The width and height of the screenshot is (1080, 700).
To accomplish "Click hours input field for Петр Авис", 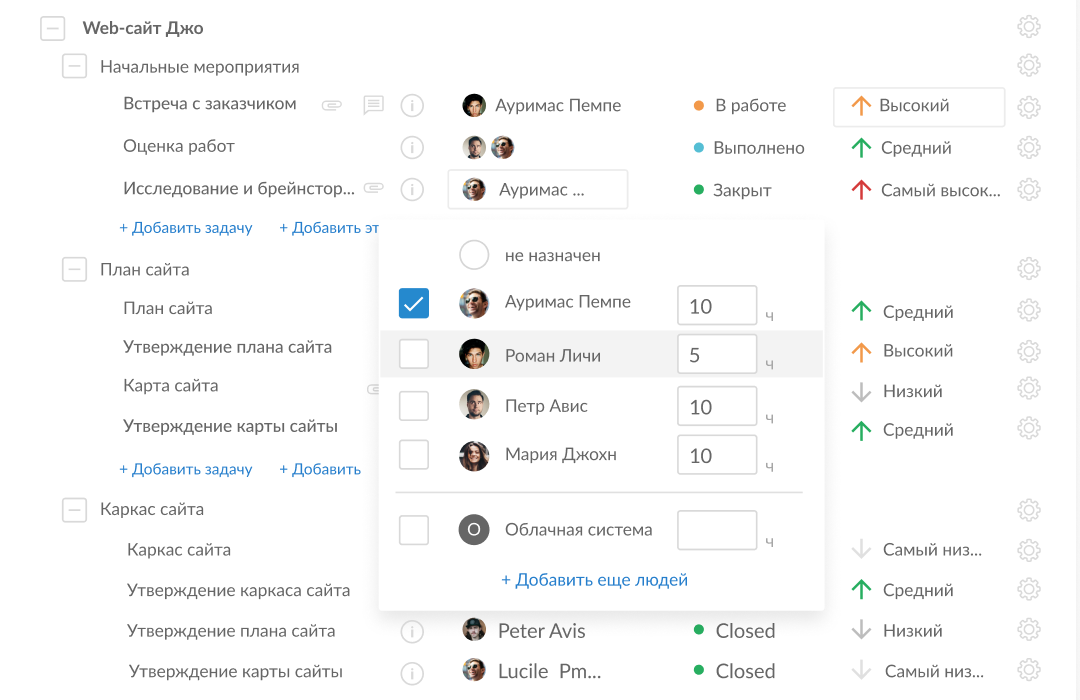I will point(716,407).
